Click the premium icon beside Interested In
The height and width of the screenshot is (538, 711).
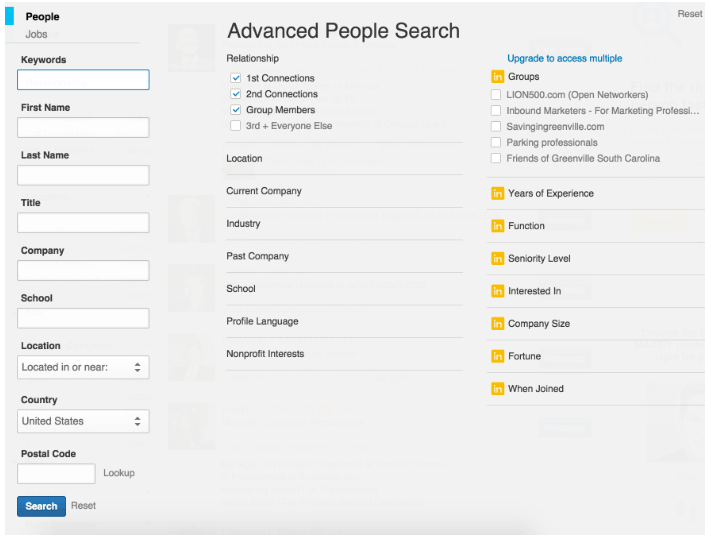497,291
